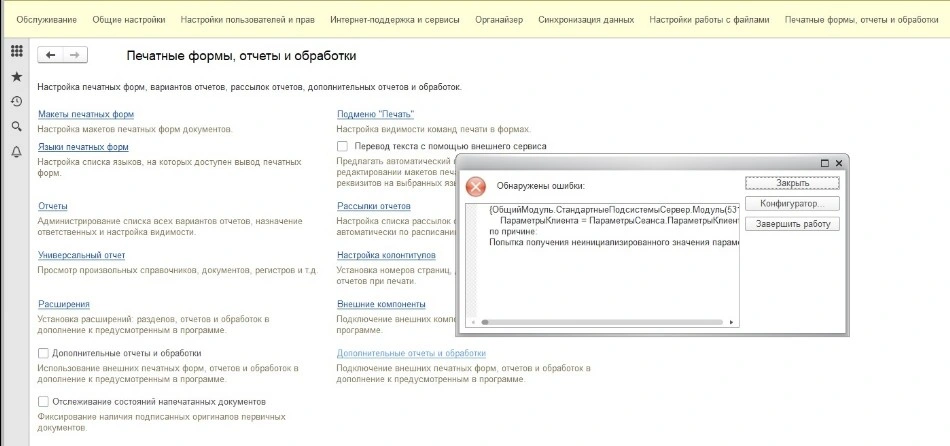Open History clock icon in sidebar
Image resolution: width=950 pixels, height=446 pixels.
[16, 101]
